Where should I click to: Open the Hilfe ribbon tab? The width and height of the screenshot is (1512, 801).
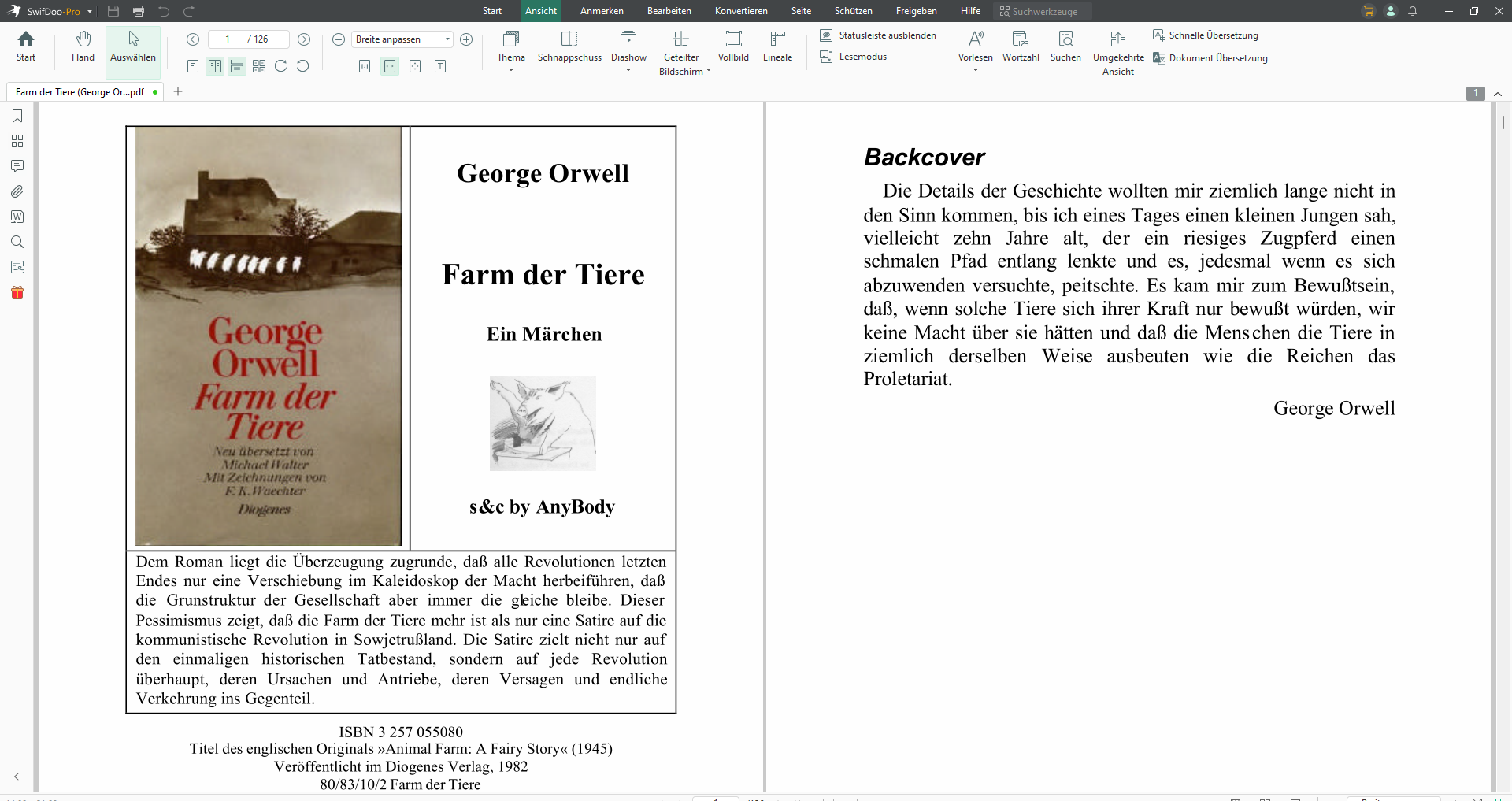tap(970, 11)
